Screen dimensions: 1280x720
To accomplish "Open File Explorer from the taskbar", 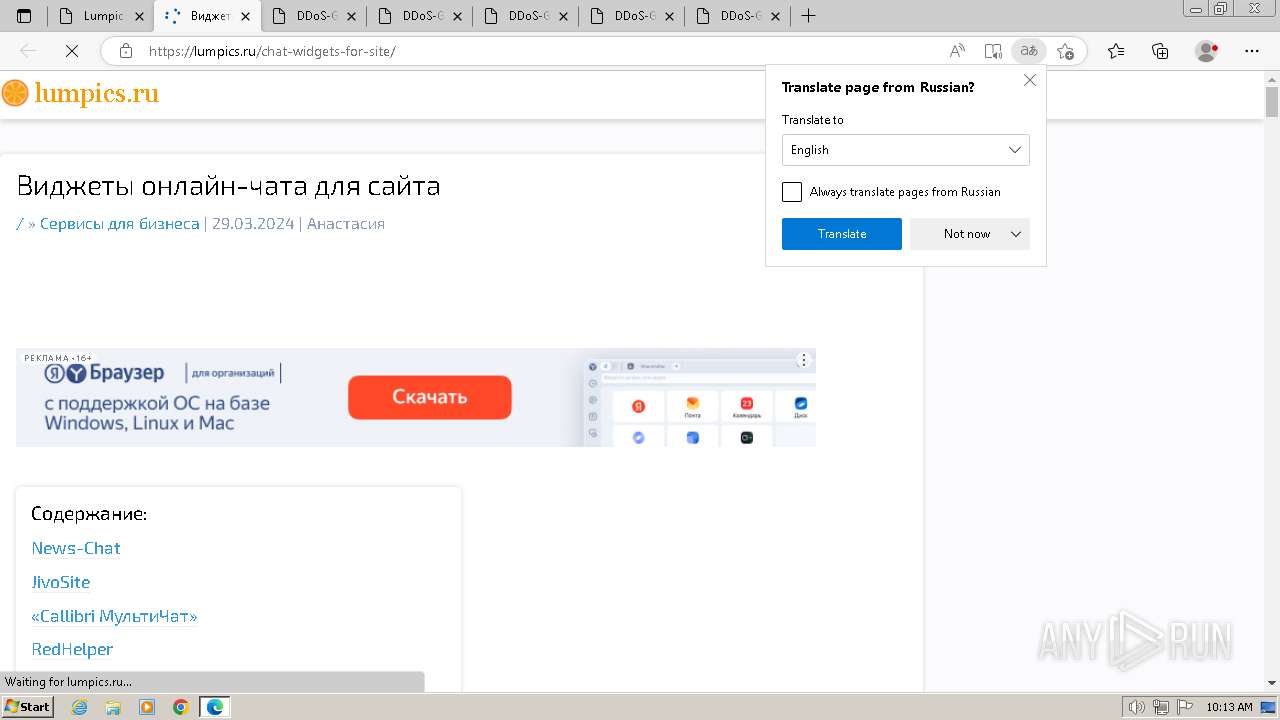I will pos(113,707).
